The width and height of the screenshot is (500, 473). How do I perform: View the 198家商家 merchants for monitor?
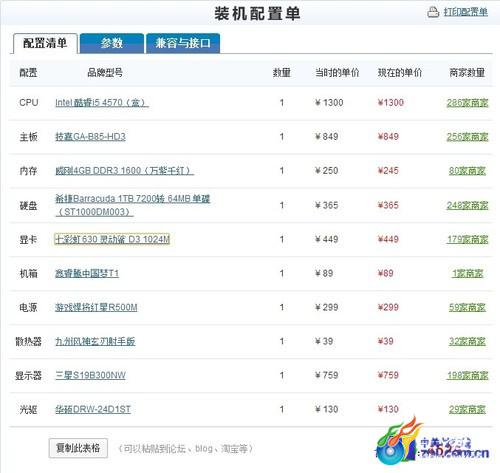[x=467, y=375]
